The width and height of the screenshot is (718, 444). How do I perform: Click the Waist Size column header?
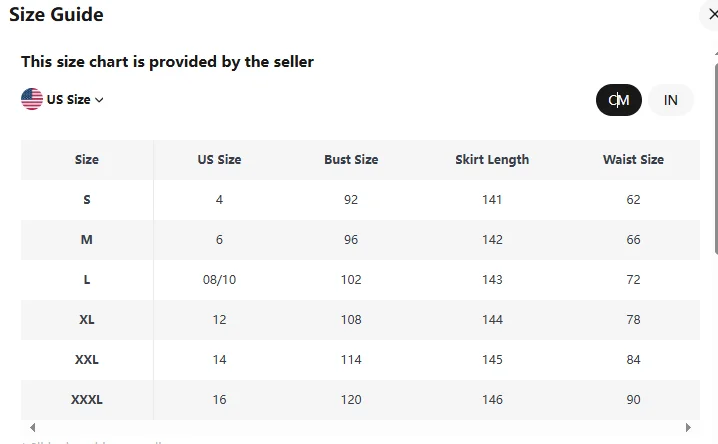click(633, 160)
